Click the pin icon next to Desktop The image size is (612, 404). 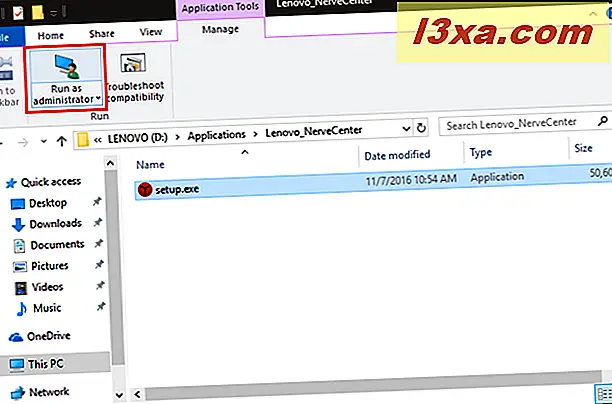[96, 202]
